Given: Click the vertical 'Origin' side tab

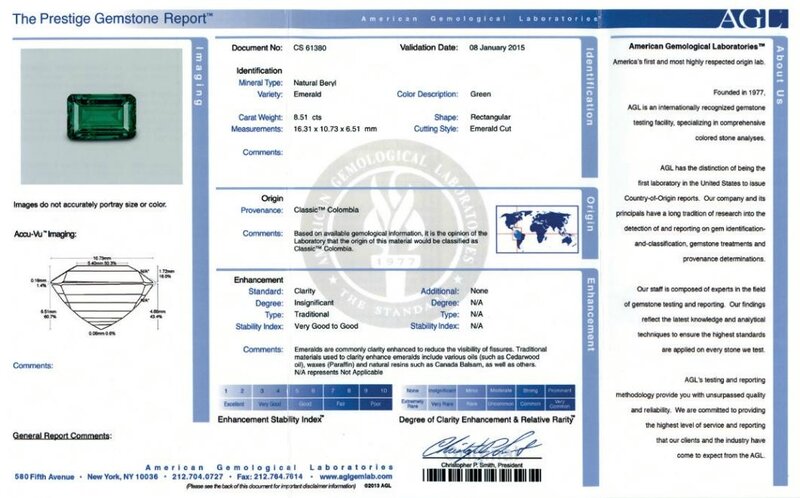Looking at the screenshot, I should pyautogui.click(x=589, y=214).
